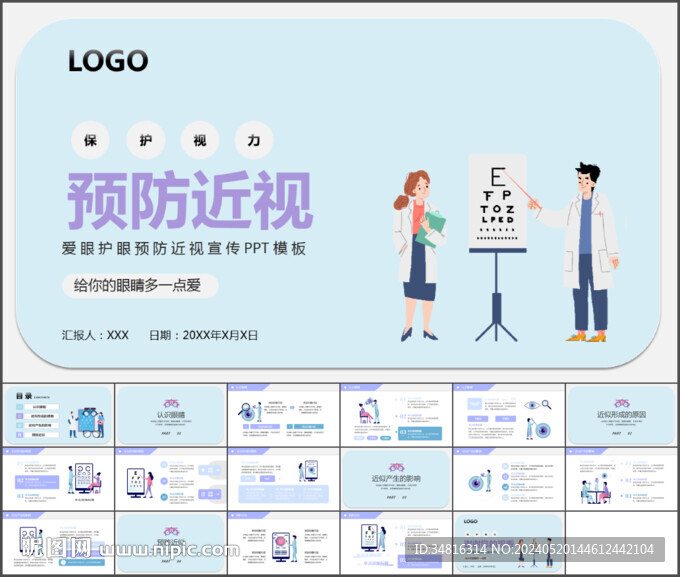Open the thumbnail showing two people seated at table

coord(621,479)
